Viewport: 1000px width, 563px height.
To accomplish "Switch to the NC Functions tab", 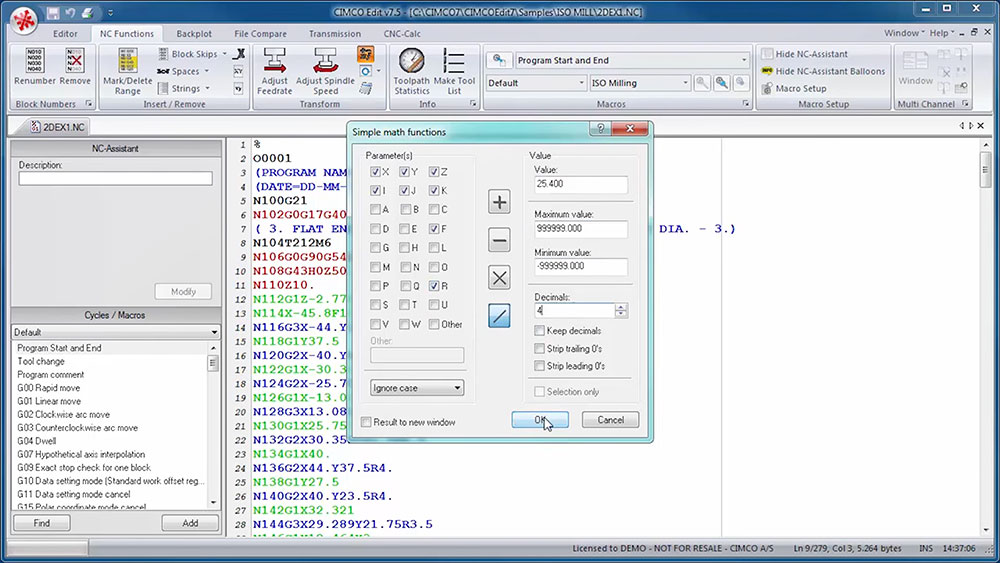I will 126,34.
